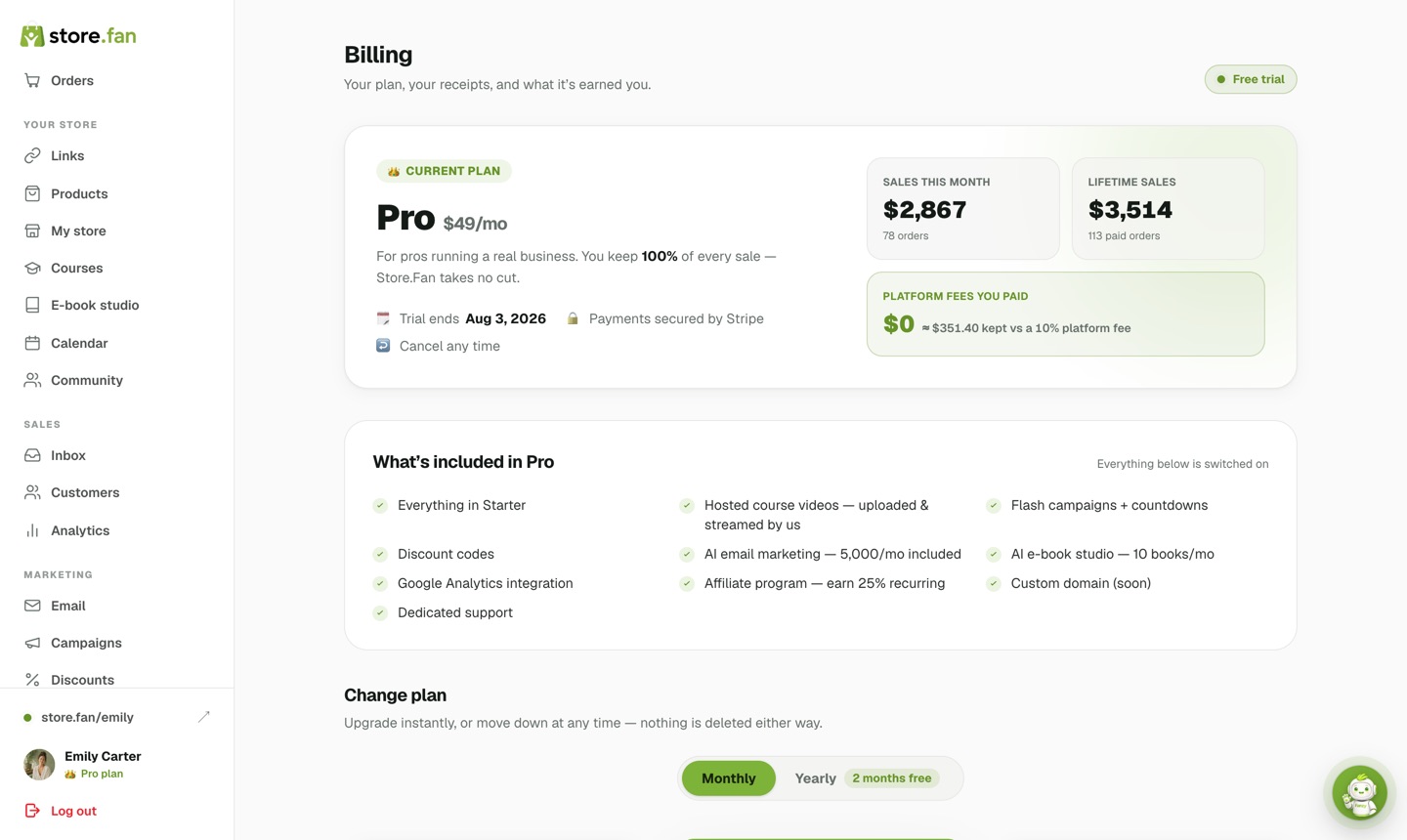
Task: Click Emily Carter's profile avatar
Action: click(39, 765)
